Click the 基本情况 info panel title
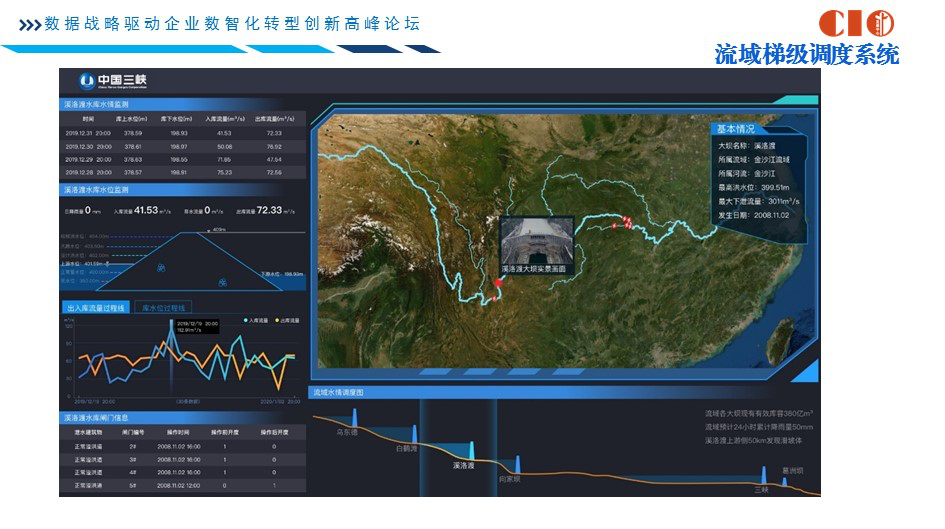 pyautogui.click(x=735, y=129)
